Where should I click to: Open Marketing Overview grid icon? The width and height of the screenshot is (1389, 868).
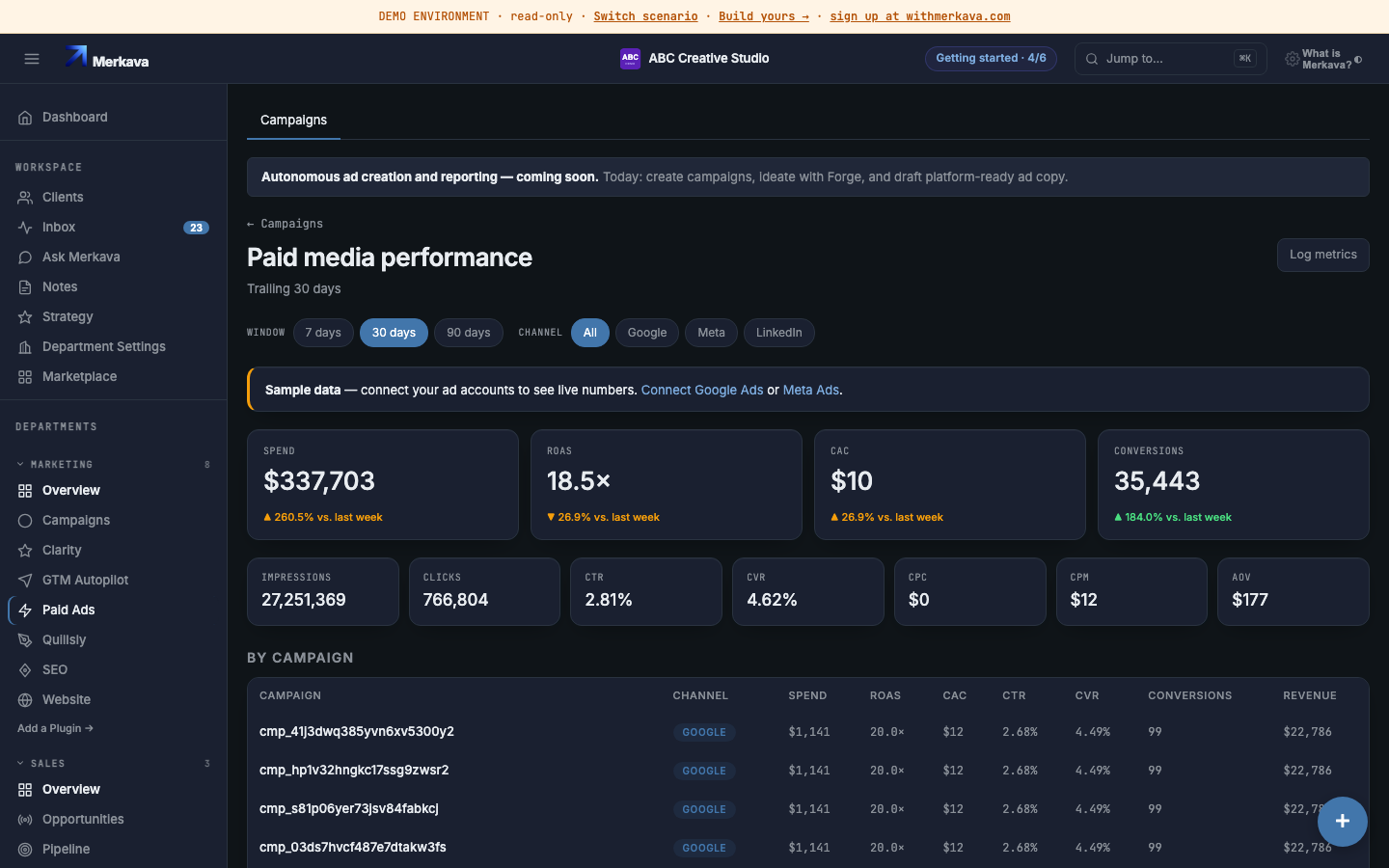[x=25, y=491]
